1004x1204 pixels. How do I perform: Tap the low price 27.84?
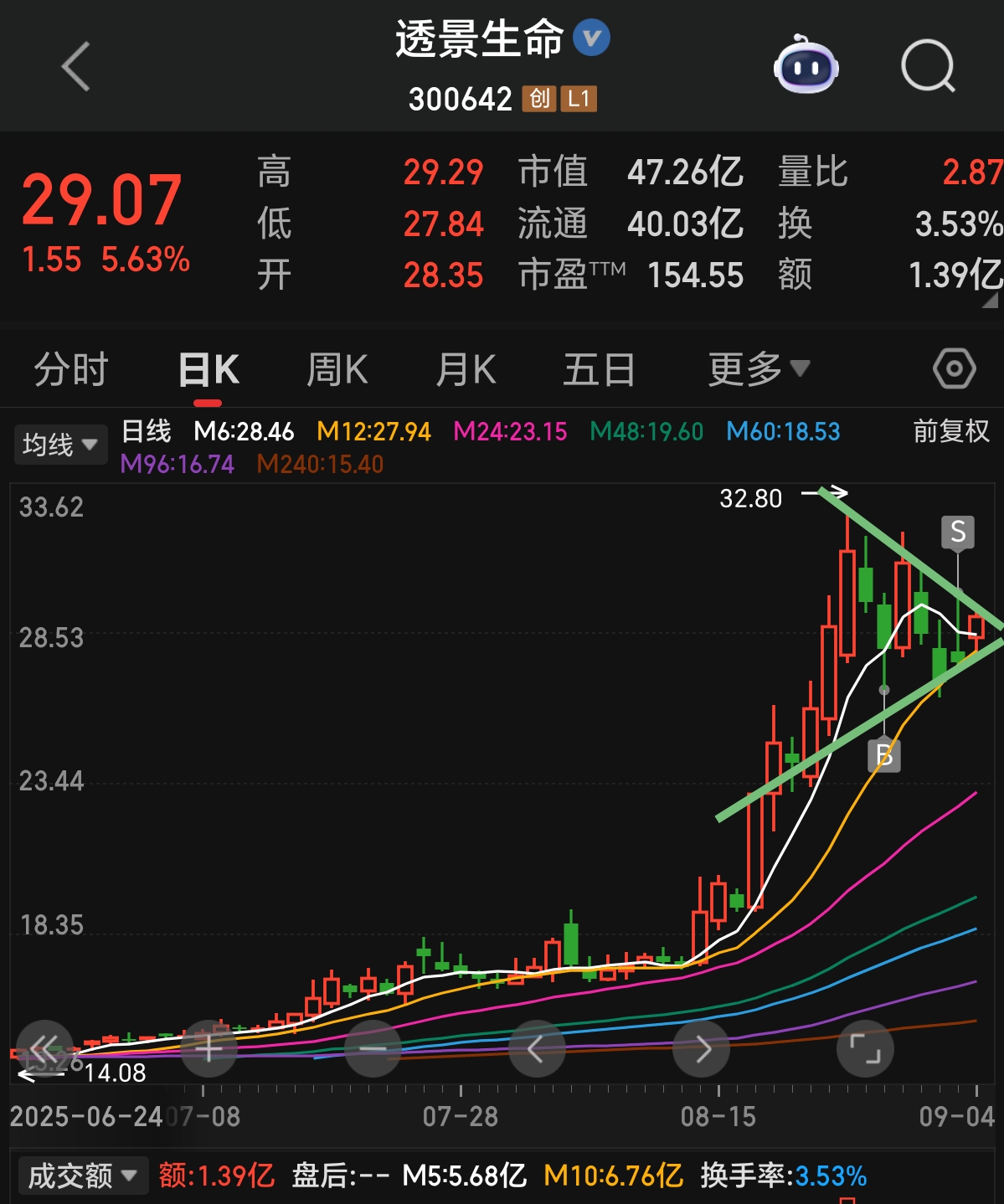(443, 224)
